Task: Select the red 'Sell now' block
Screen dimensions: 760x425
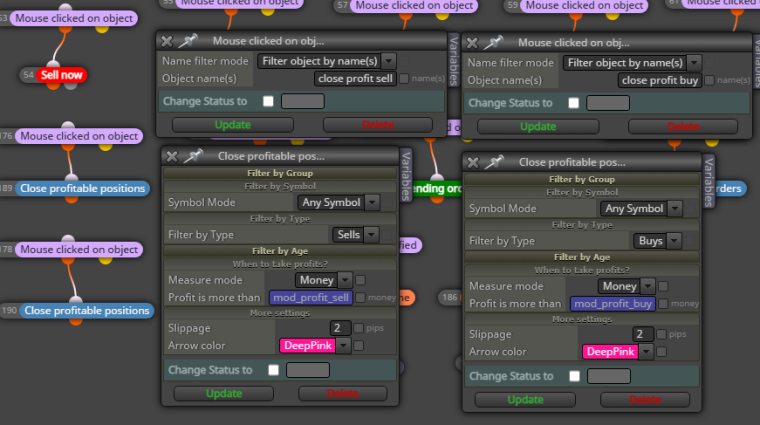Action: tap(62, 75)
